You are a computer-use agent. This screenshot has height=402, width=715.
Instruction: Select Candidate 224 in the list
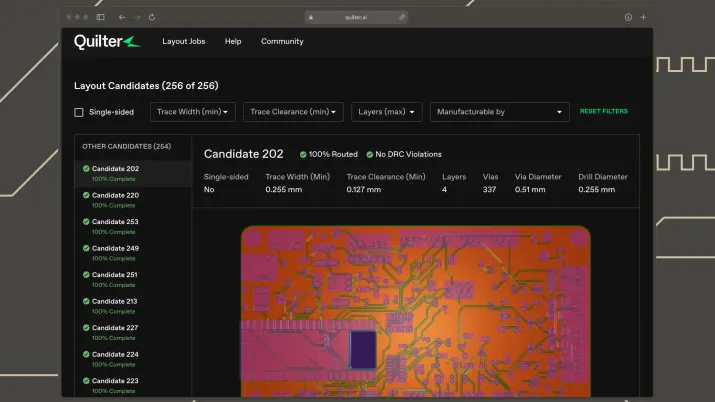tap(133, 359)
